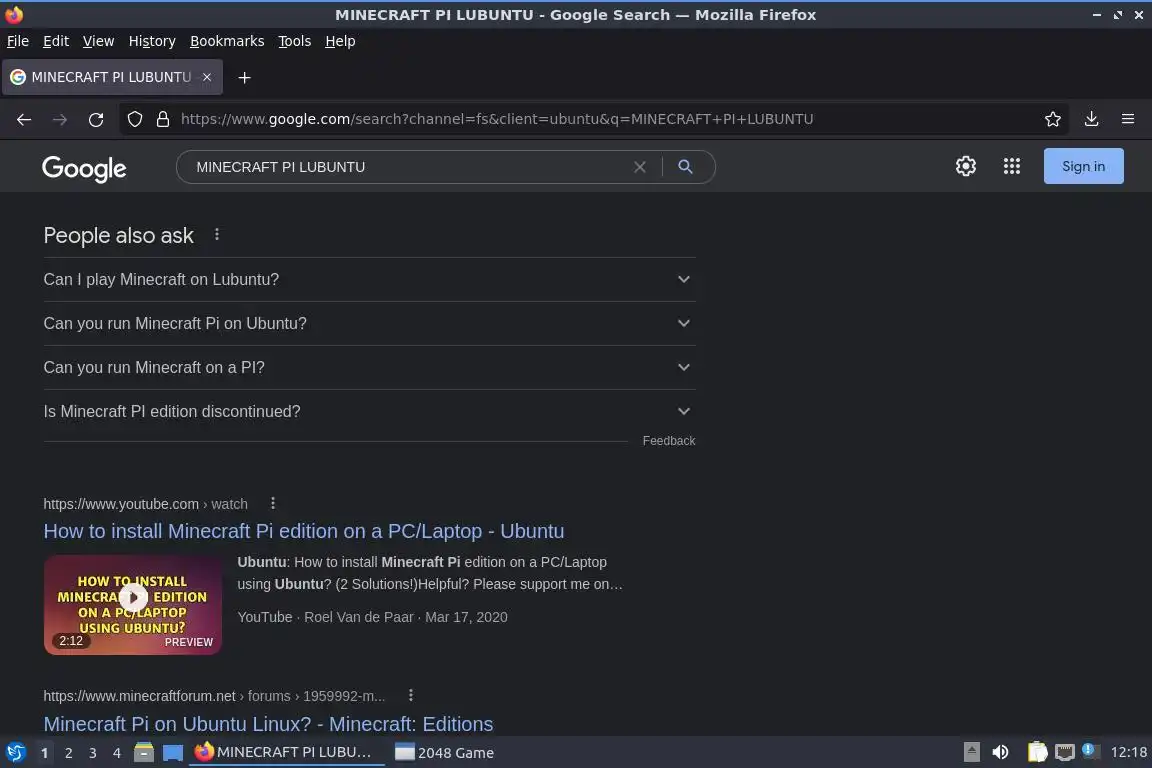Open network connection tray icon
Screen dimensions: 1152x768
(1064, 752)
